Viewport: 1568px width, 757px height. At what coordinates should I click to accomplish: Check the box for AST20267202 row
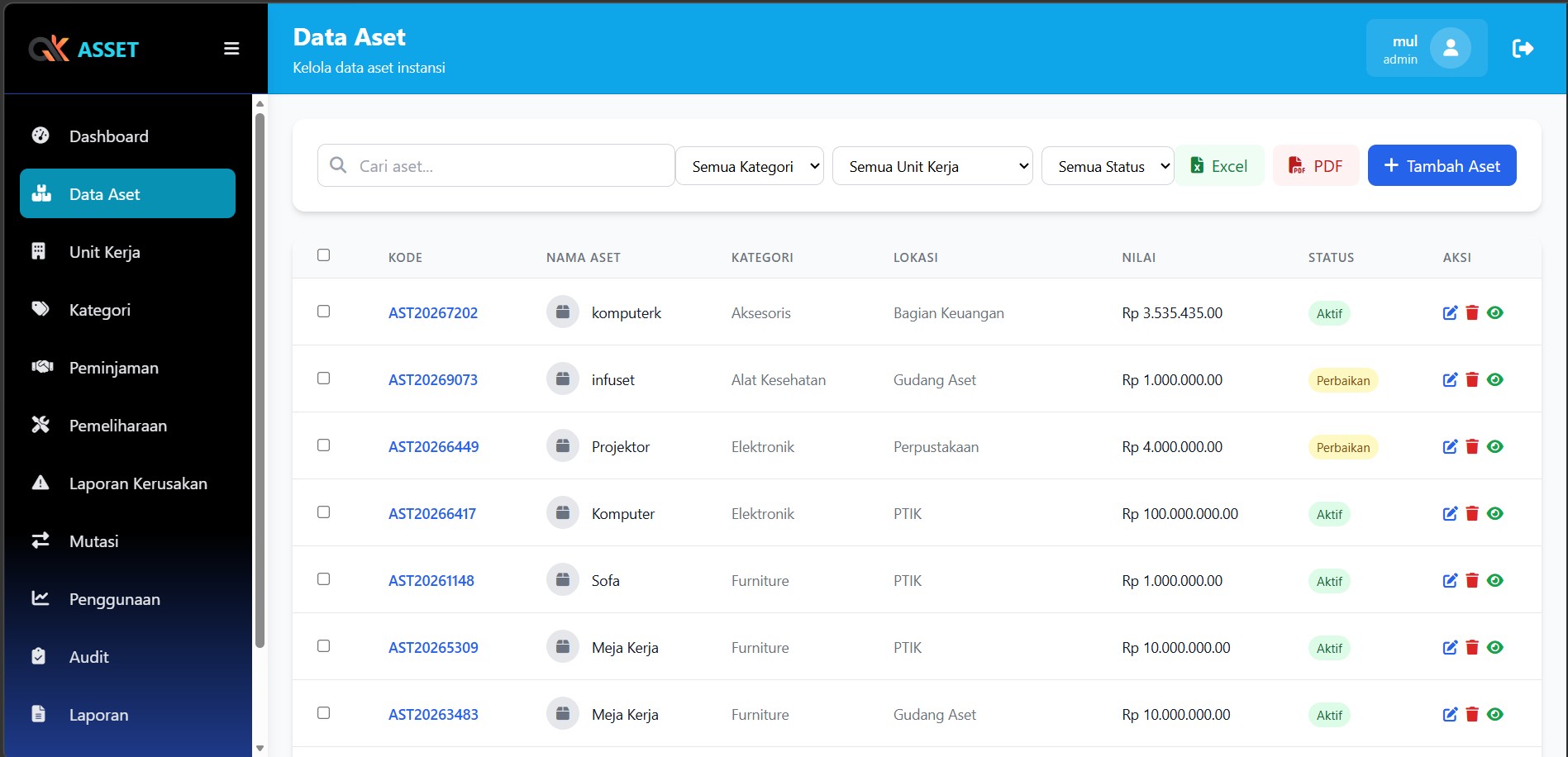323,312
